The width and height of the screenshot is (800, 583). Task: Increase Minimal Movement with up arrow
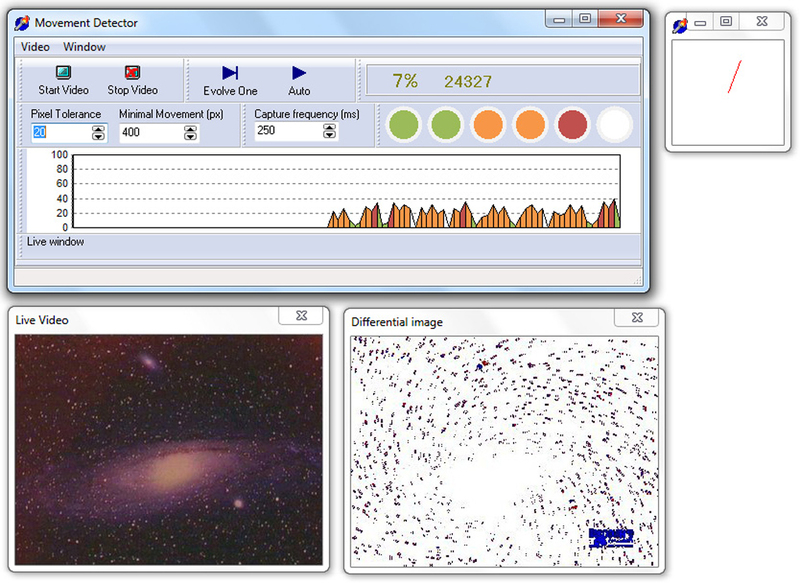point(190,129)
